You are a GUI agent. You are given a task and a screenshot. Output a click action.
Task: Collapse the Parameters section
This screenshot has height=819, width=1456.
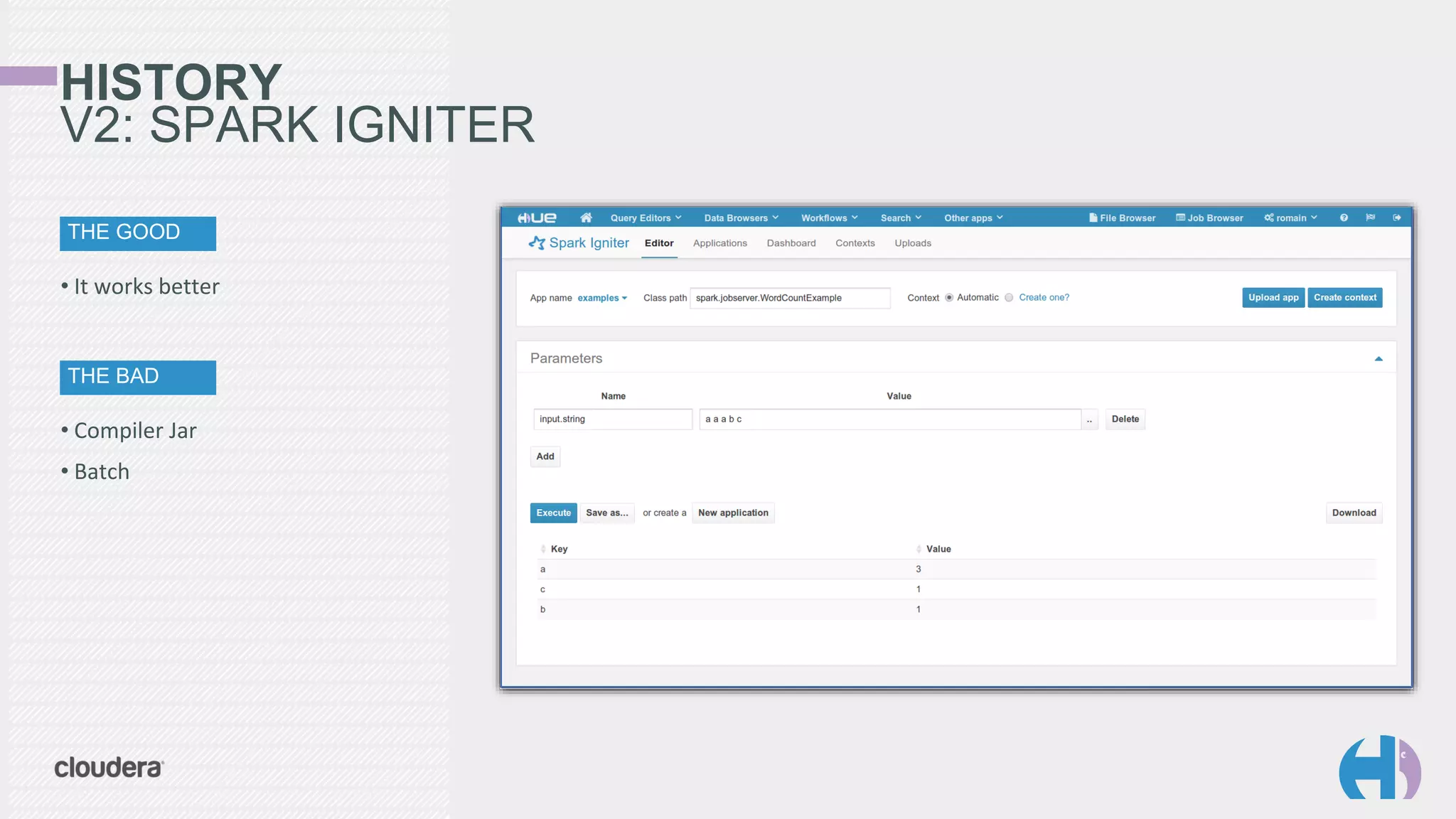pyautogui.click(x=1379, y=359)
